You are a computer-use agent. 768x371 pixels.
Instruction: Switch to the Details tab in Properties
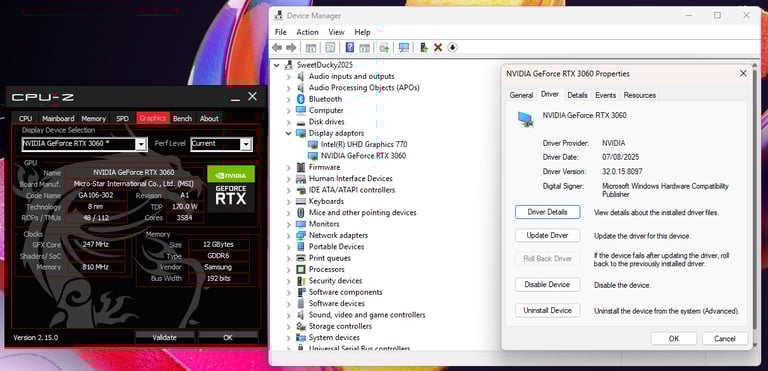(577, 95)
